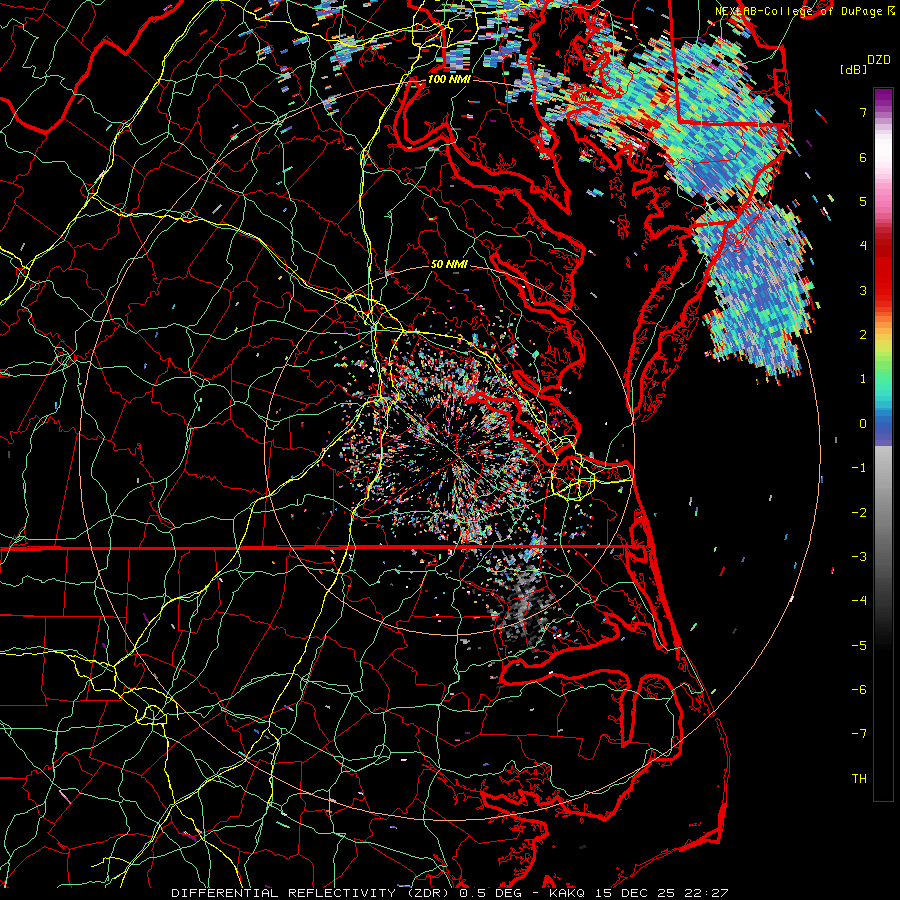Select the 2 tick label on the scale
900x900 pixels.
863,335
